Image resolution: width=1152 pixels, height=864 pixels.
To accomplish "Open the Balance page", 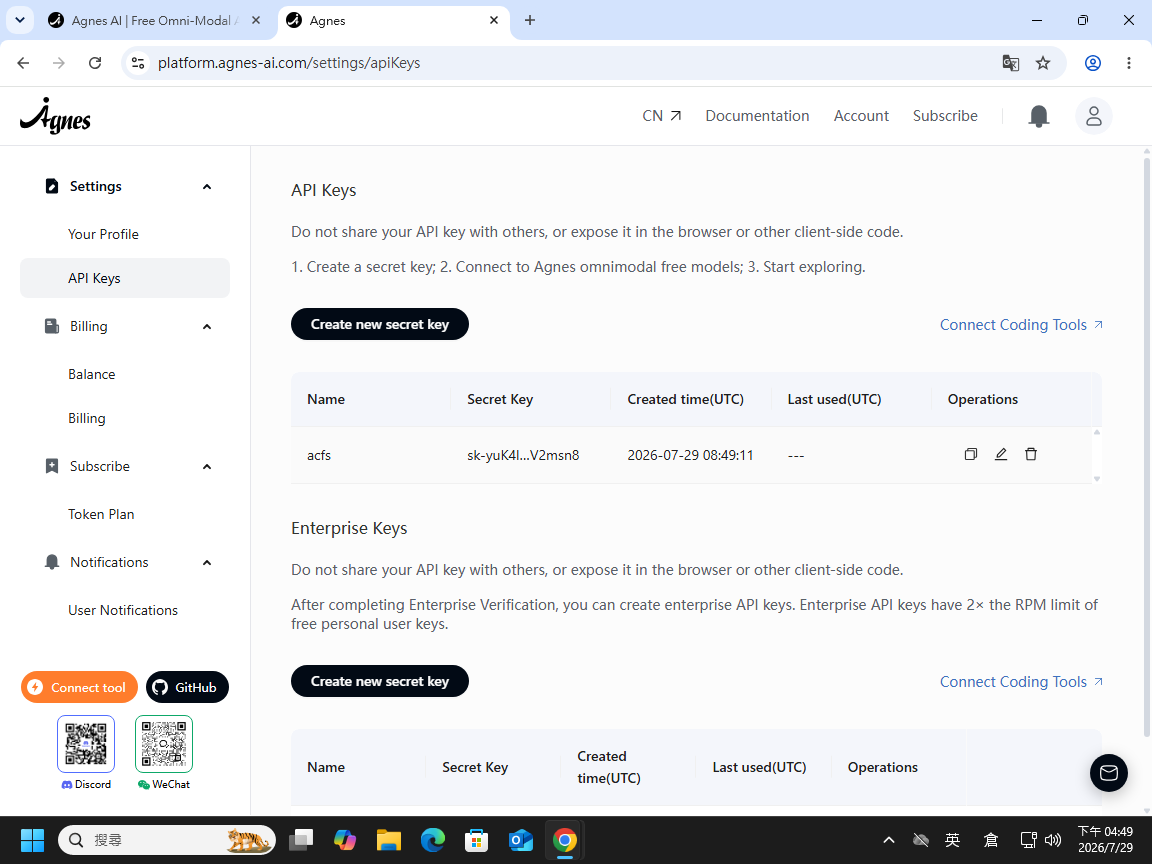I will [92, 374].
